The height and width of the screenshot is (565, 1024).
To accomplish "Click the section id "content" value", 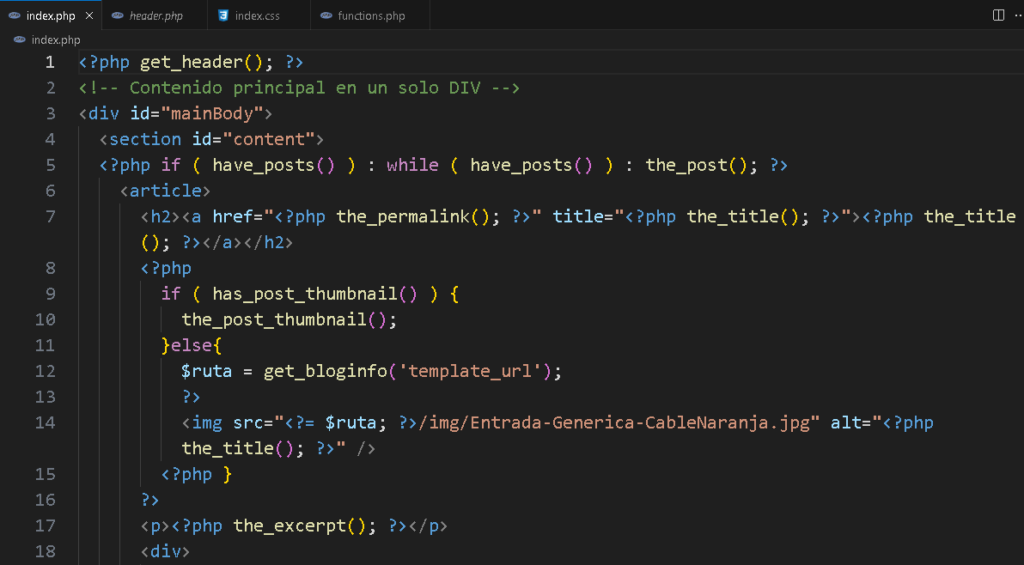I will point(269,139).
